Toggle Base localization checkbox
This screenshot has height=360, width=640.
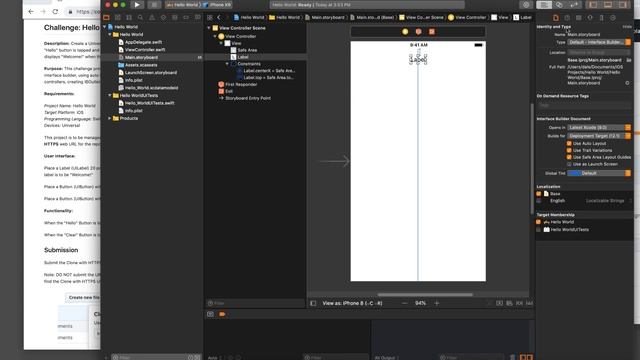pyautogui.click(x=539, y=194)
